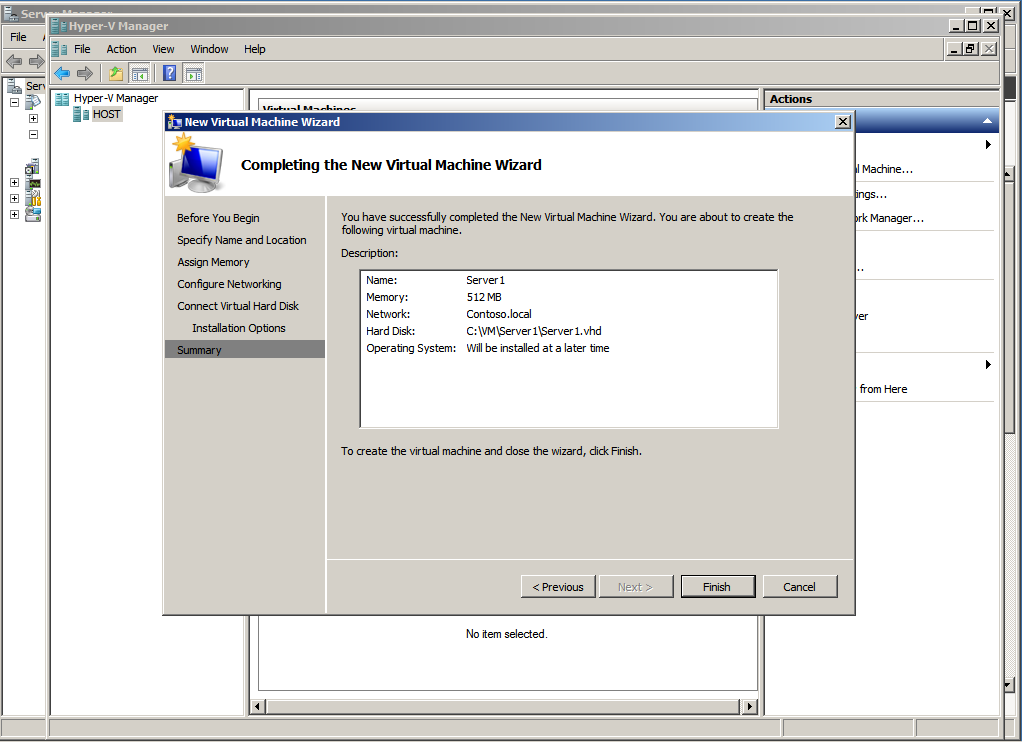1022x743 pixels.
Task: Open the Window menu
Action: [209, 49]
